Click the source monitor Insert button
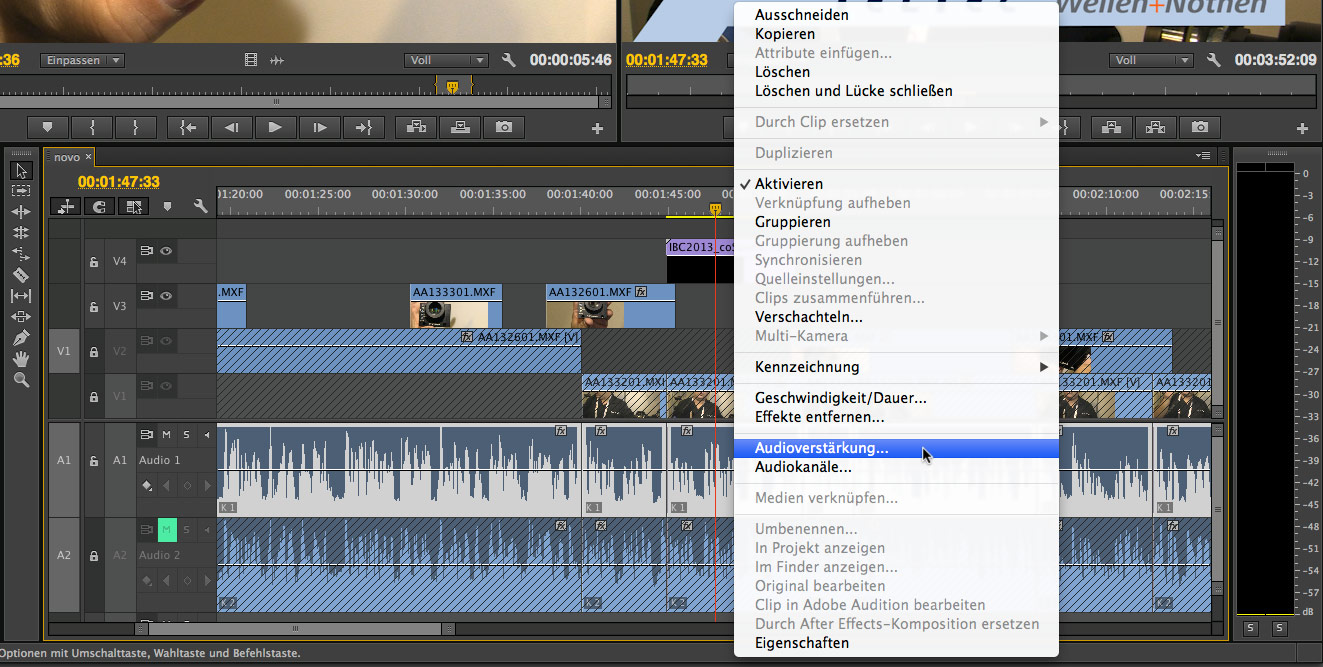The height and width of the screenshot is (667, 1323). click(415, 127)
